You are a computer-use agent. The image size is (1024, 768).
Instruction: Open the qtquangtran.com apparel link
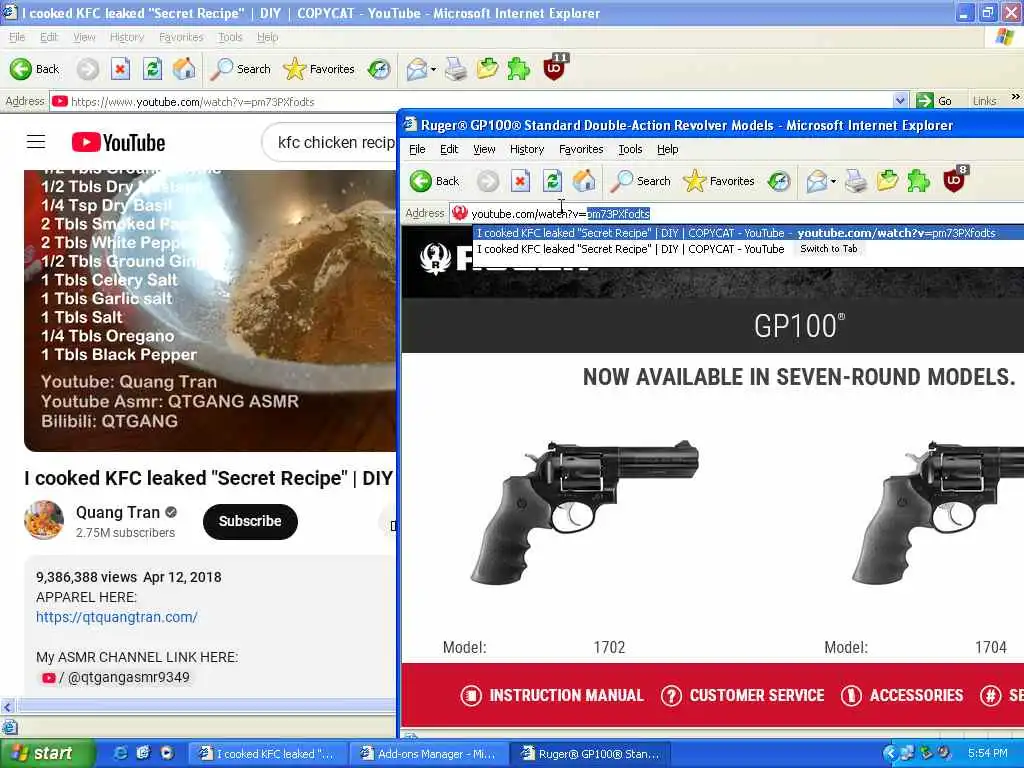click(x=117, y=617)
